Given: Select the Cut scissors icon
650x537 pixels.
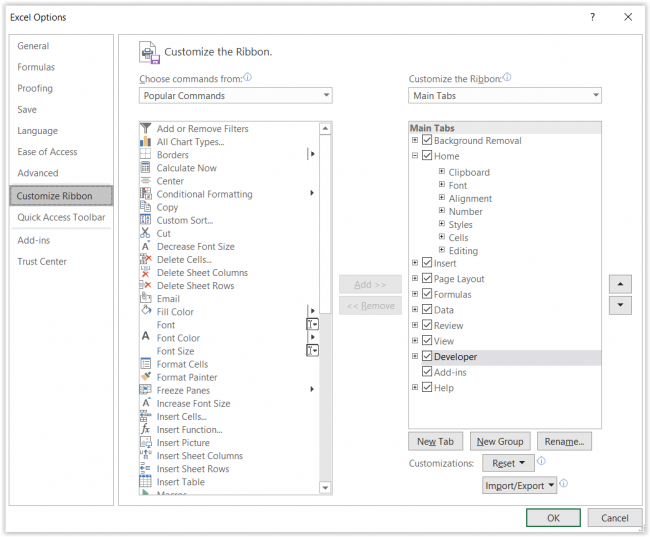Looking at the screenshot, I should (x=146, y=233).
